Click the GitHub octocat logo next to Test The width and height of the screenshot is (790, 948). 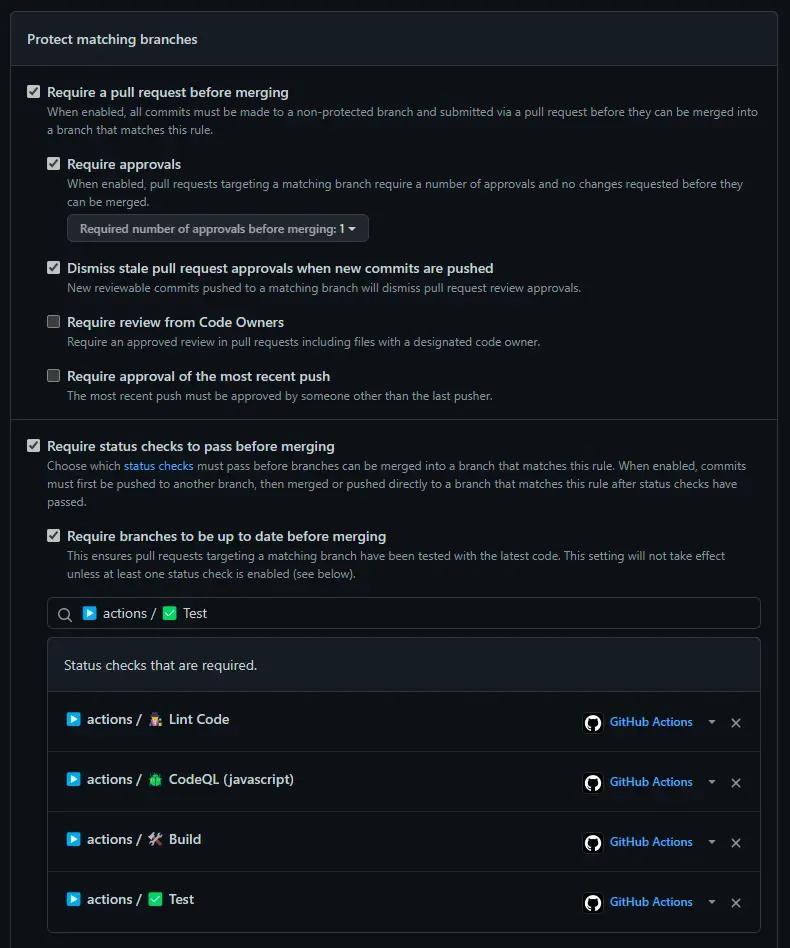pyautogui.click(x=593, y=902)
